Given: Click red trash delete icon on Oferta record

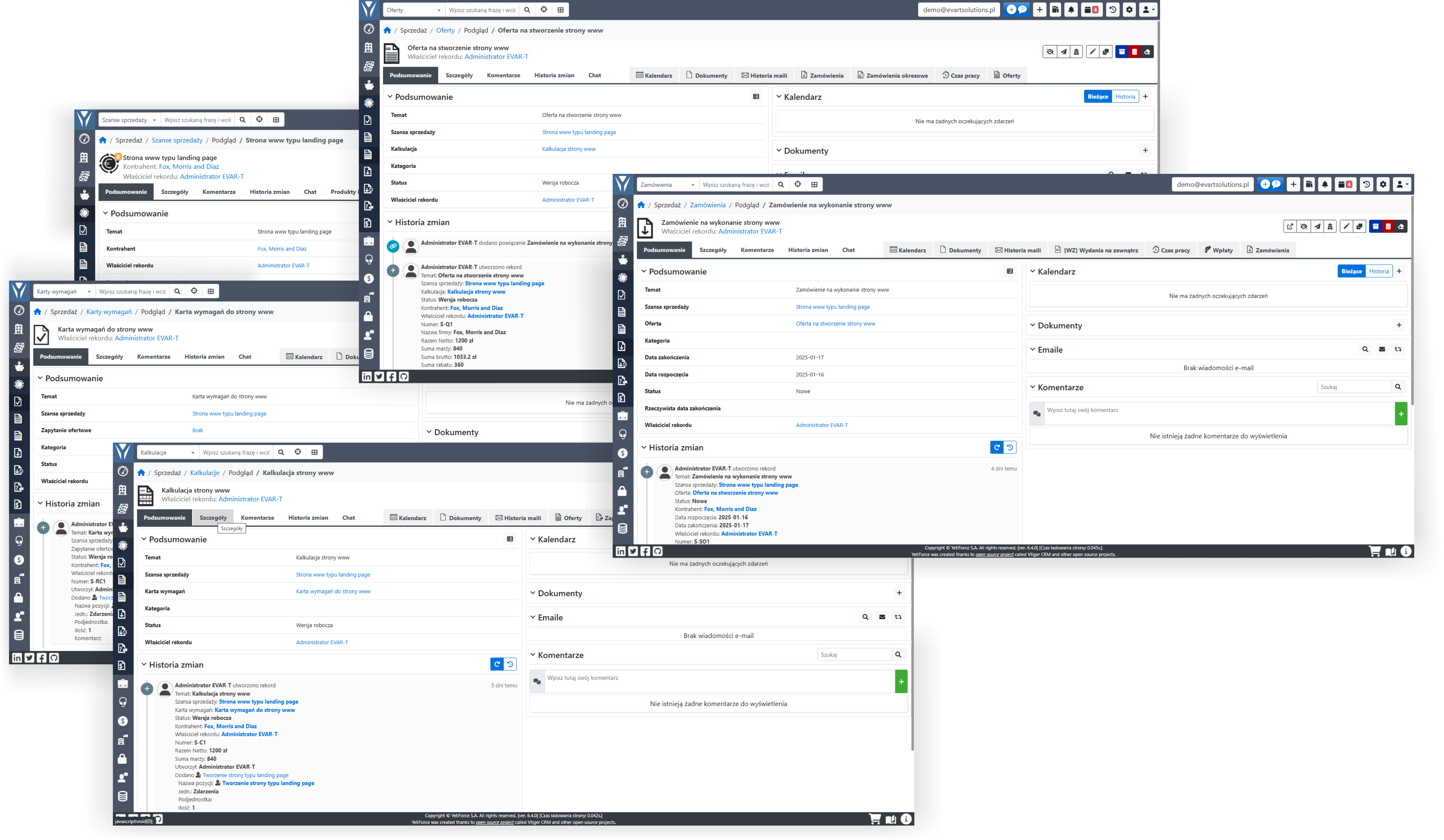Looking at the screenshot, I should [x=1134, y=51].
